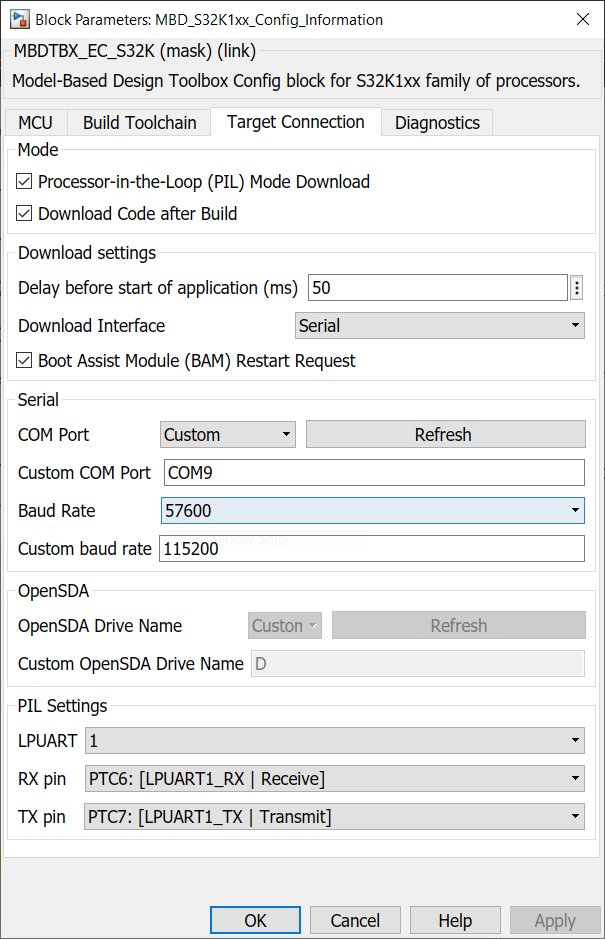
Task: Click the Custom baud rate input field
Action: [372, 549]
